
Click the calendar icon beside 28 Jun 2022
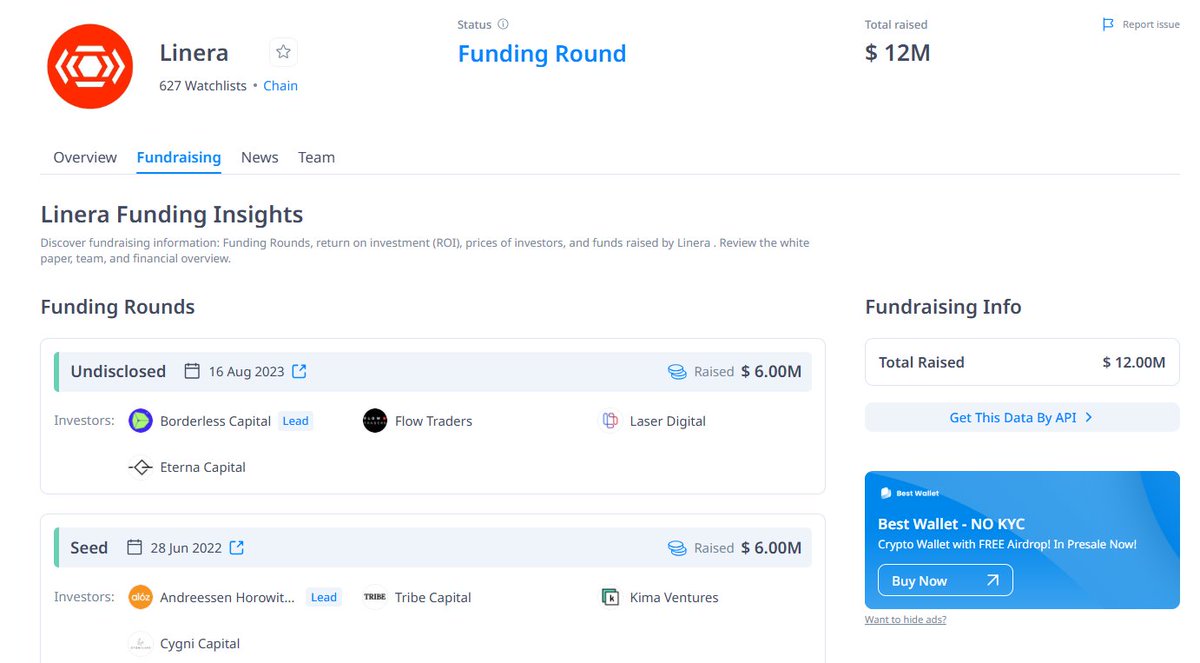coord(135,547)
